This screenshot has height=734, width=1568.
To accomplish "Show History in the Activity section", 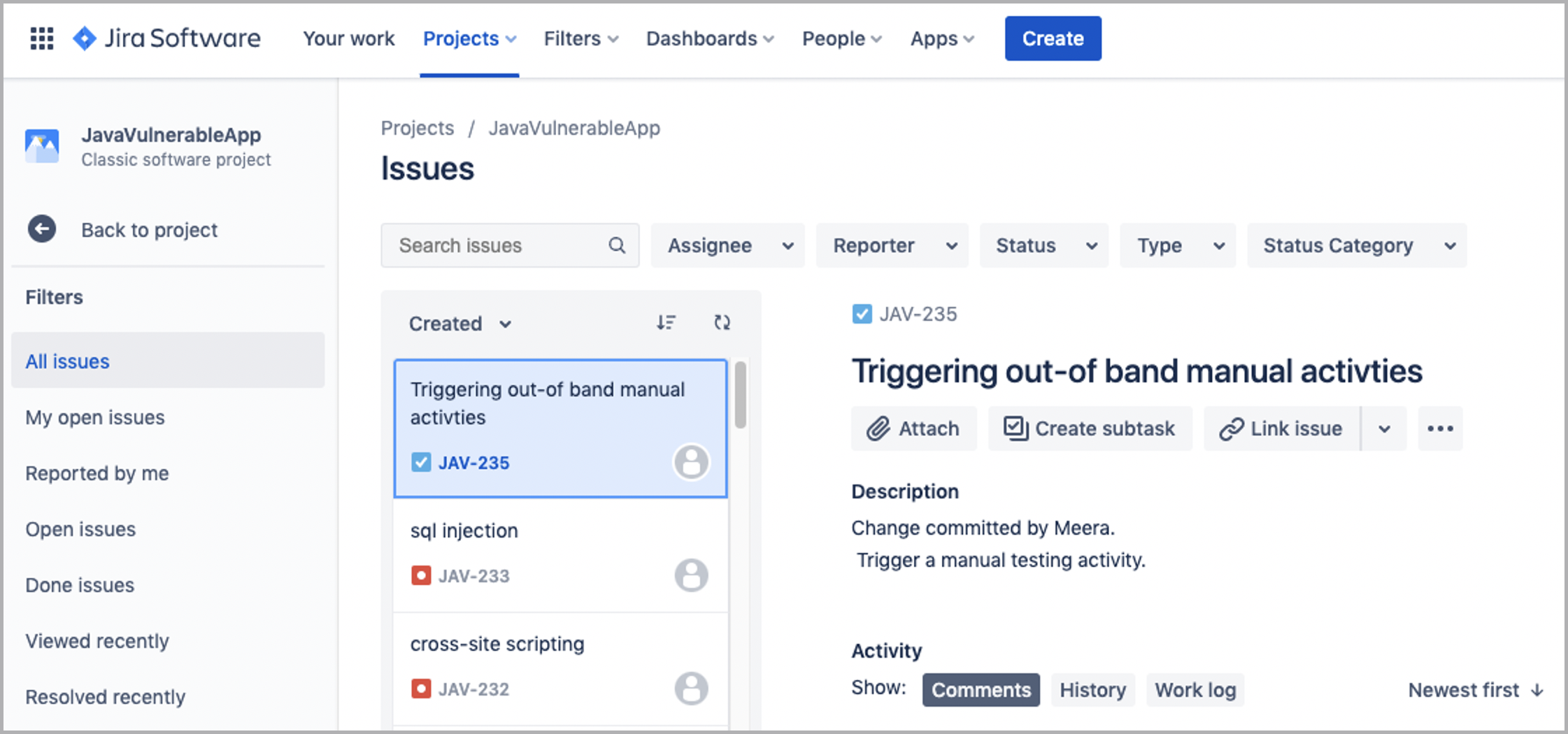I will pos(1092,690).
